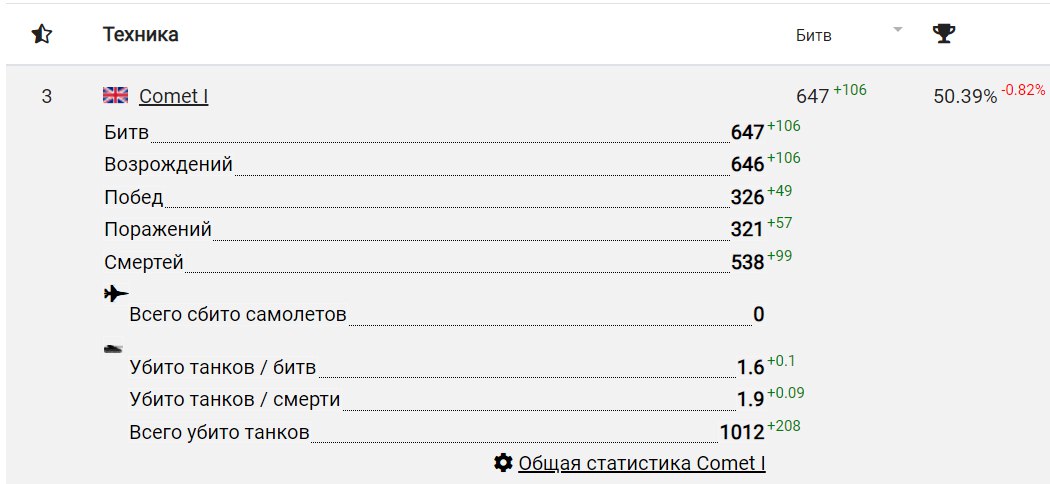Screen dimensions: 1050x484
Task: Click the gear icon beside Общая статистика
Action: click(503, 463)
